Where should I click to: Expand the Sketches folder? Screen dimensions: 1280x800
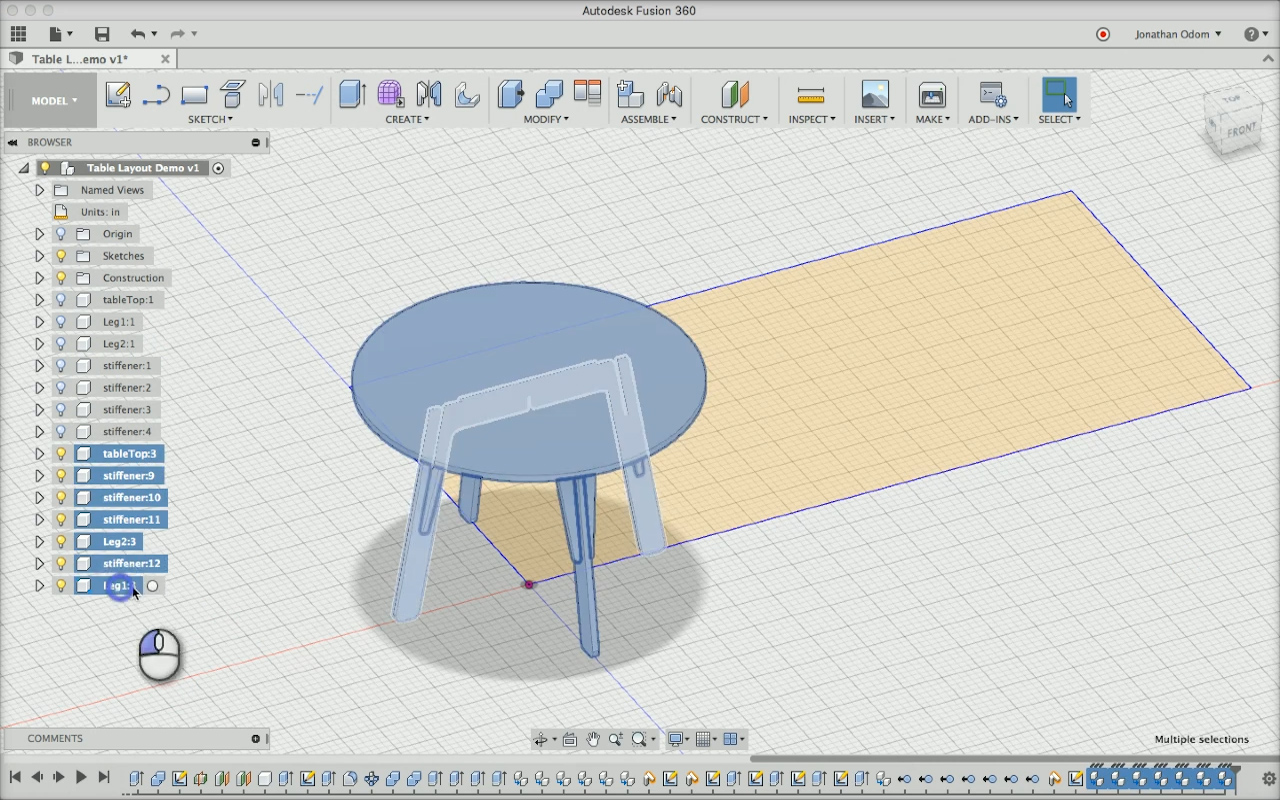coord(40,255)
